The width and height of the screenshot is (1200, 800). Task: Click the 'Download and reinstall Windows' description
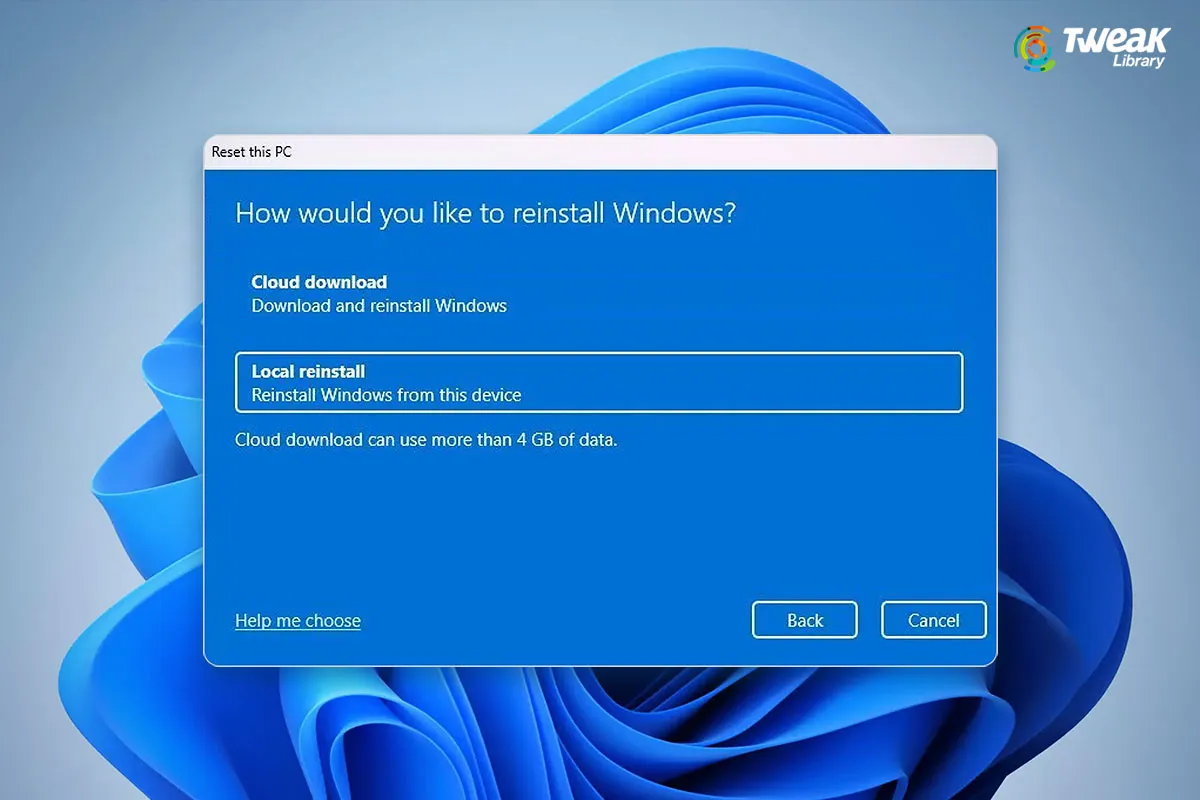click(x=378, y=306)
